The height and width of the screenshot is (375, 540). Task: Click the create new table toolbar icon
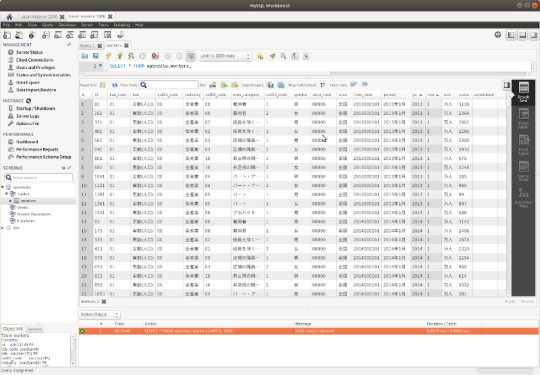58,35
